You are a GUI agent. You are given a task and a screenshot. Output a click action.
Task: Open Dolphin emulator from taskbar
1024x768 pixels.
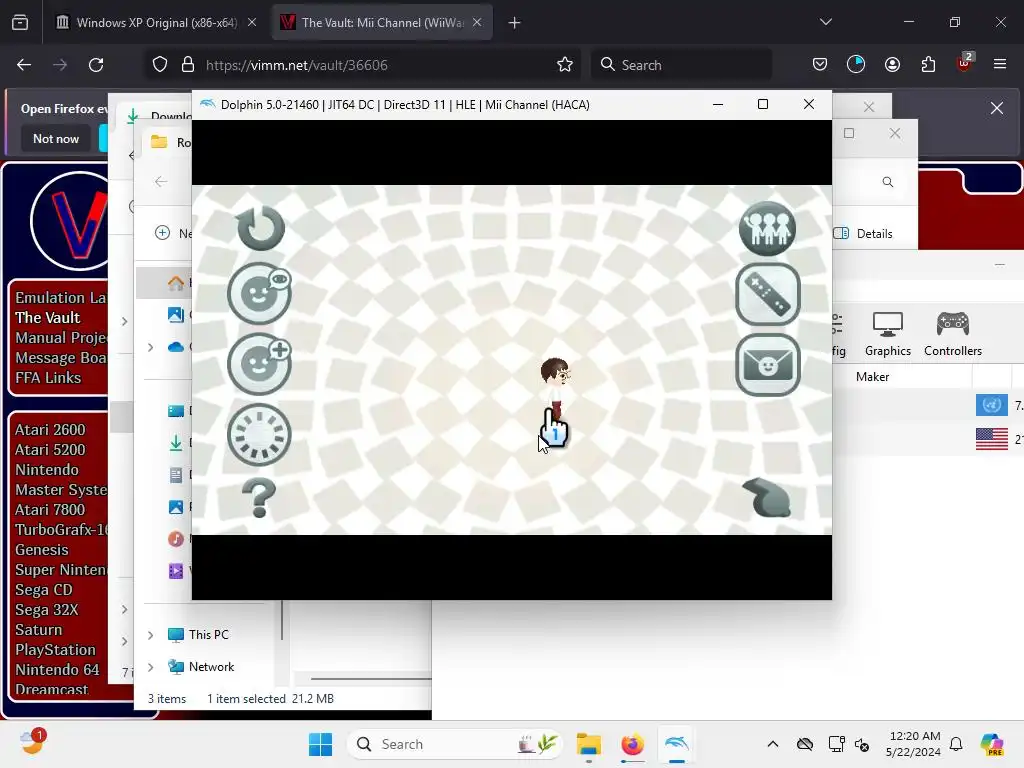click(677, 744)
